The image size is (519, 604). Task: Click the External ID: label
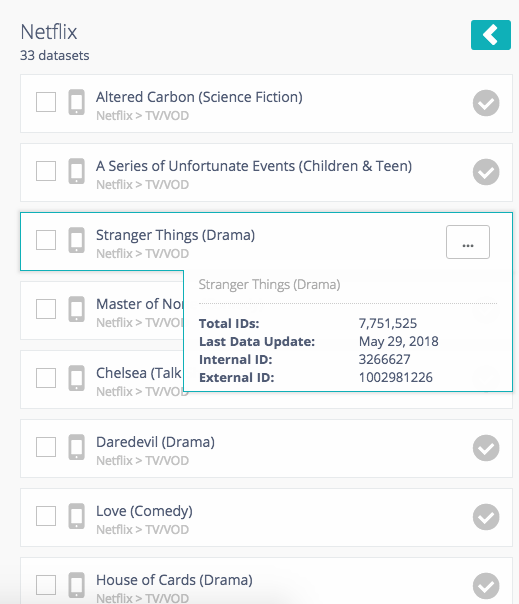point(237,378)
